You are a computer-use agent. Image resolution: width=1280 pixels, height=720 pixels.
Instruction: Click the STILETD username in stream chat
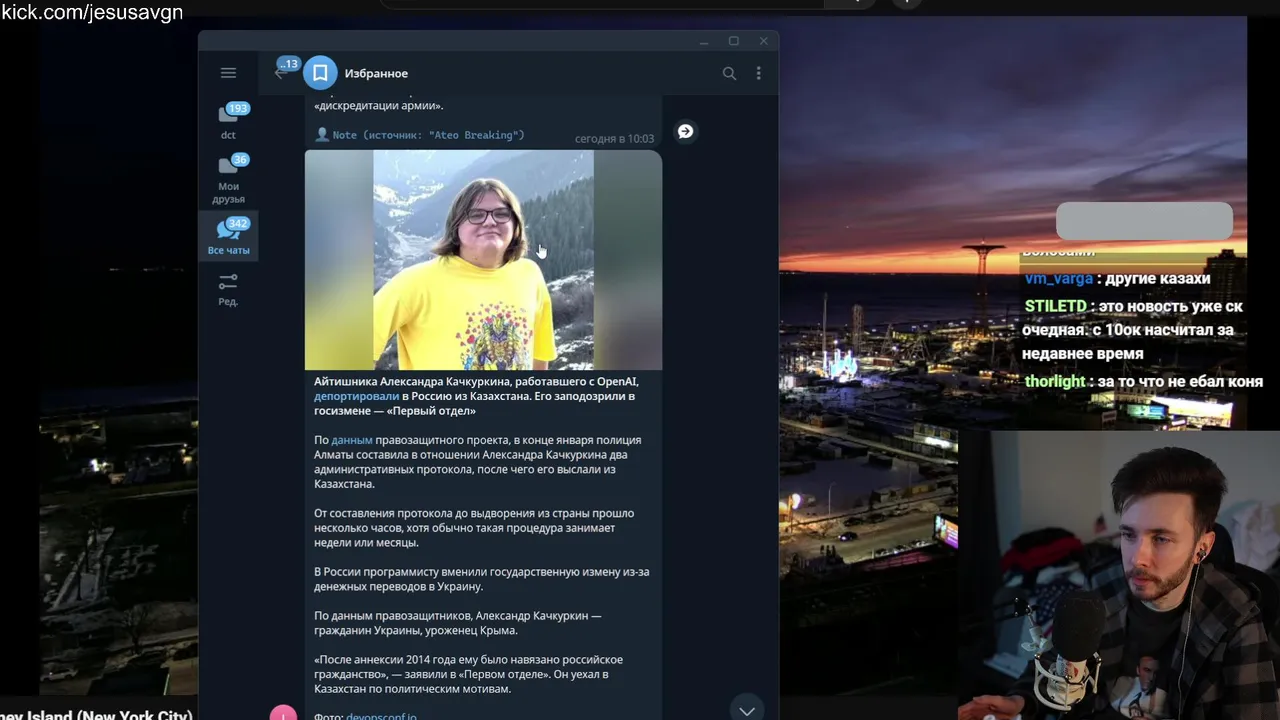pos(1055,306)
